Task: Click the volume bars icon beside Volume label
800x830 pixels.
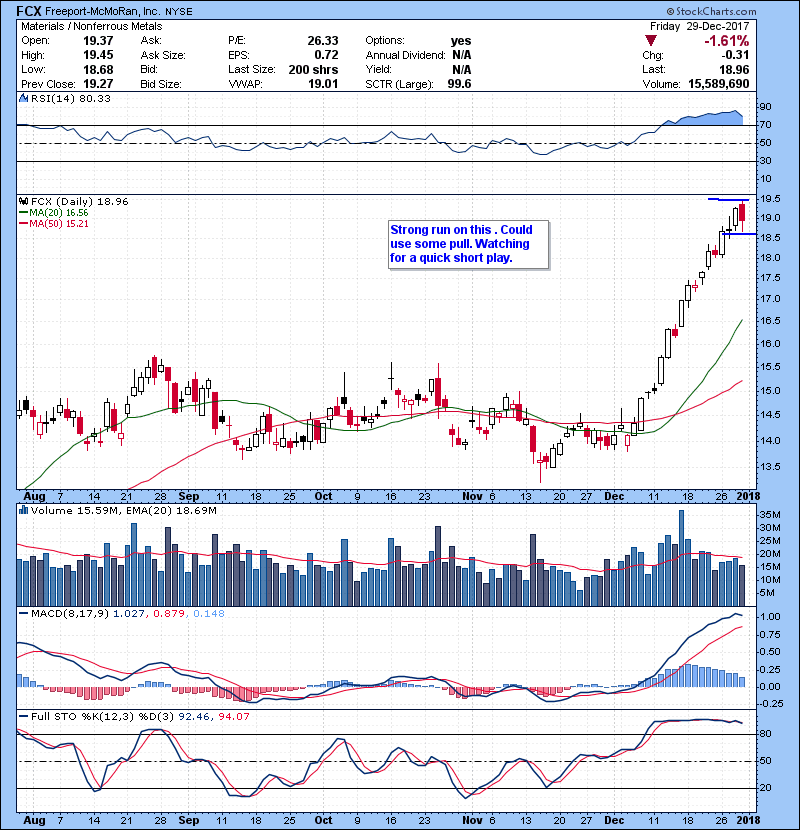Action: [23, 510]
